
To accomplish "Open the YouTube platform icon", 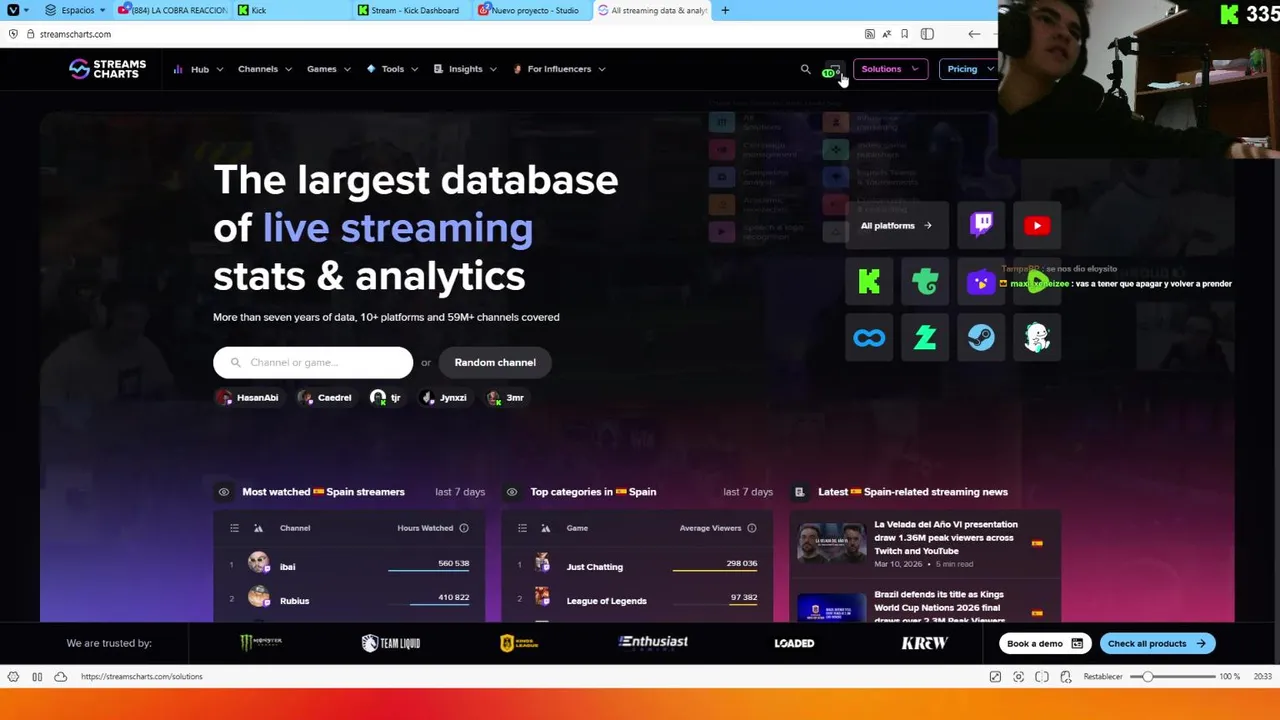I will coord(1037,225).
